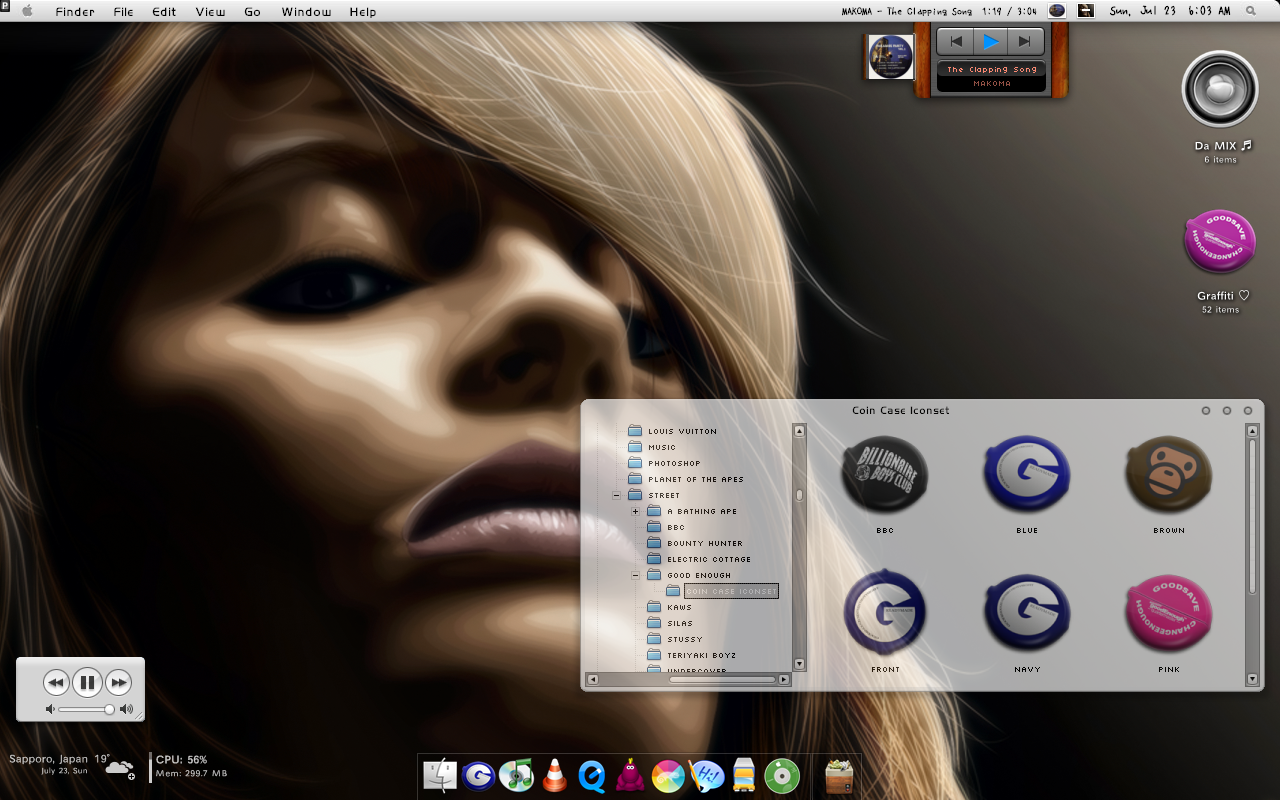Select the TERIYAKI BOYZ folder
The height and width of the screenshot is (800, 1280).
691,655
